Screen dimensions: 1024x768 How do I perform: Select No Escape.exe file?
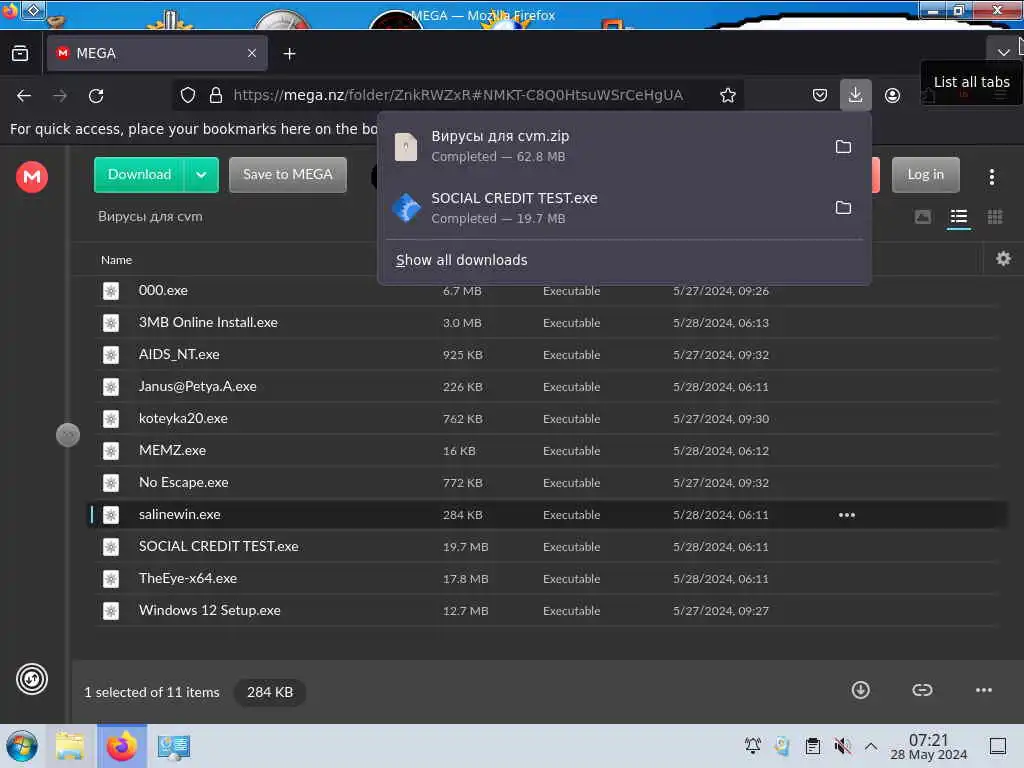pos(549,483)
